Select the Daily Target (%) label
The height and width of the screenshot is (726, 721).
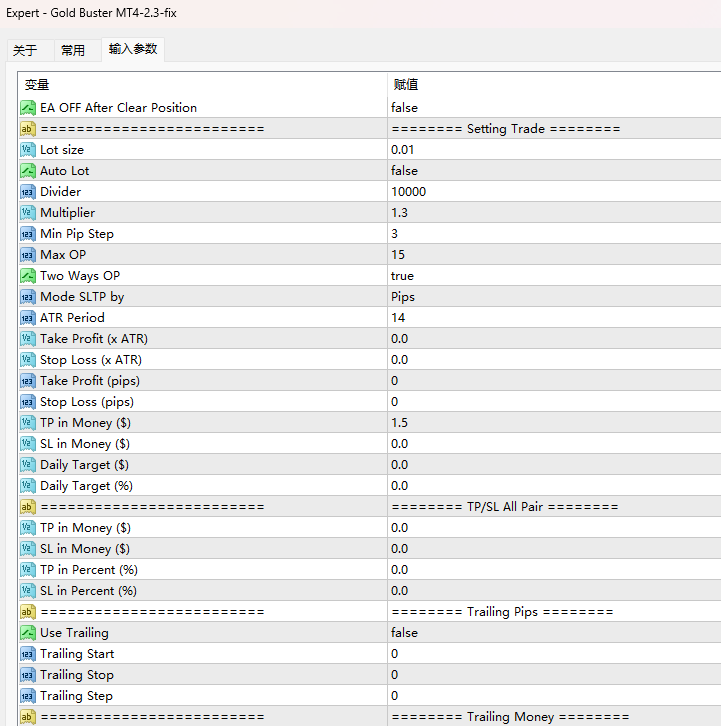click(x=87, y=486)
